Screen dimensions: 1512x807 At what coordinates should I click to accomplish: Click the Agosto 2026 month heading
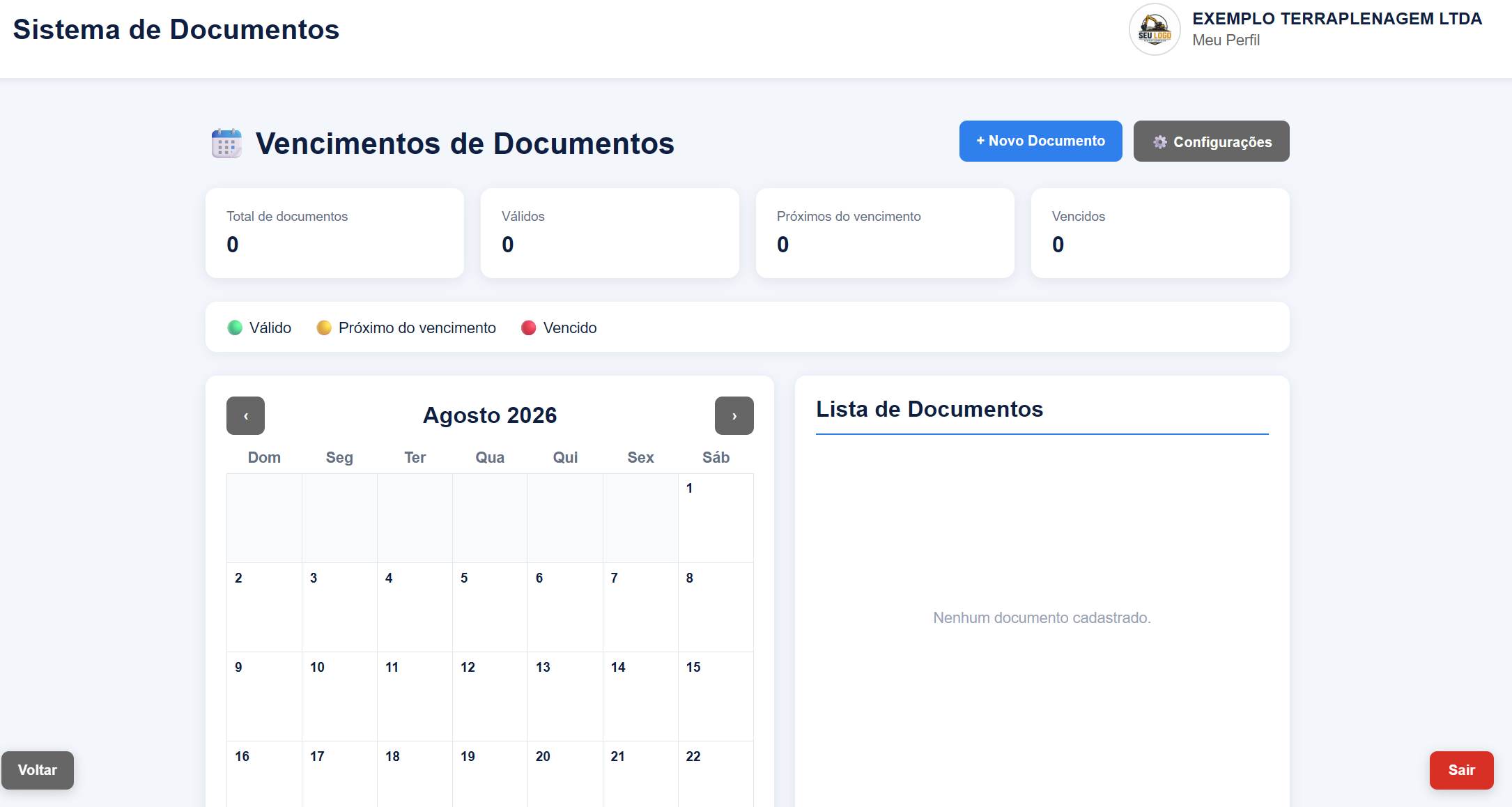click(x=490, y=415)
